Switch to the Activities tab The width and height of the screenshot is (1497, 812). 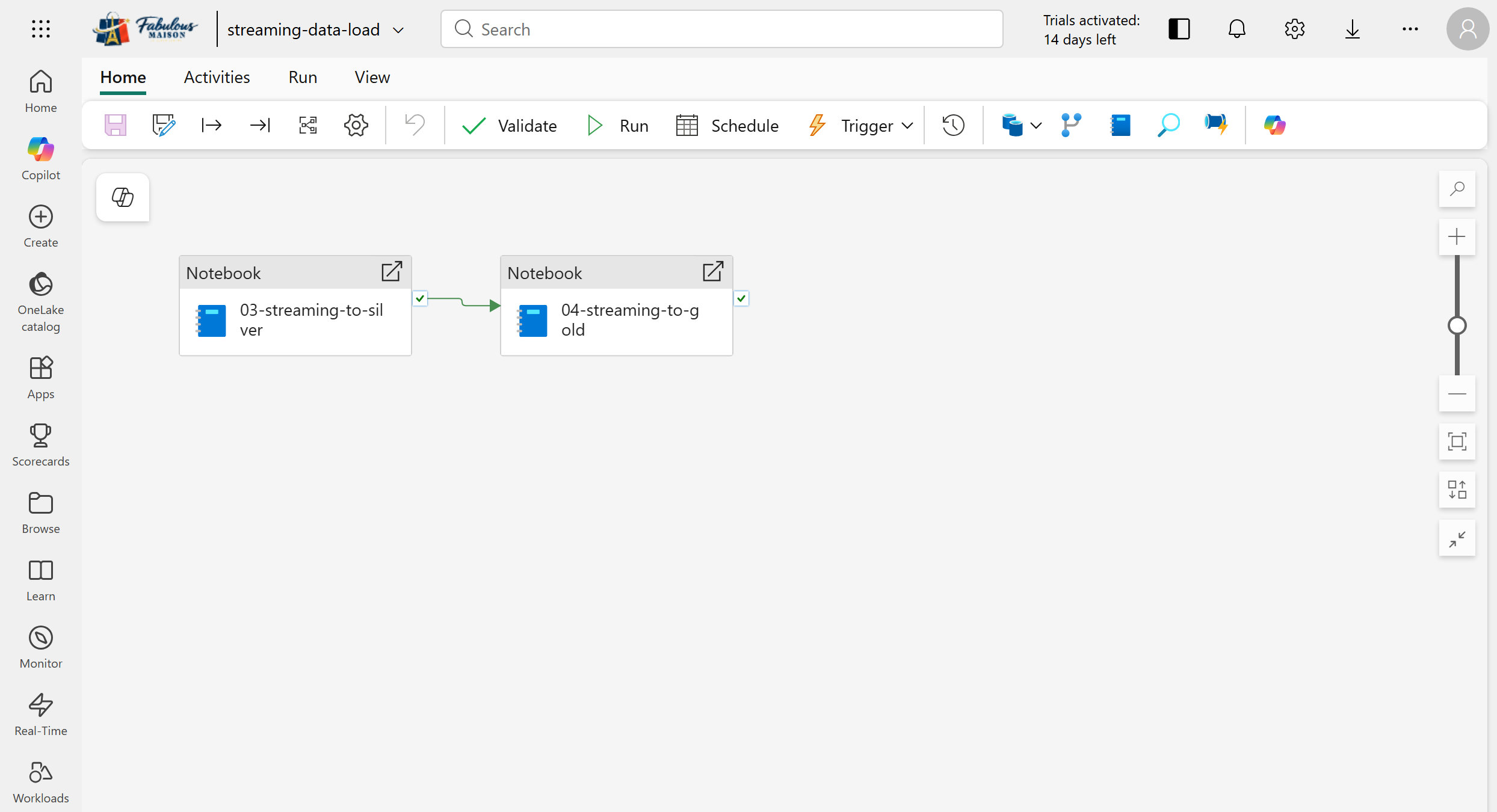pyautogui.click(x=217, y=77)
